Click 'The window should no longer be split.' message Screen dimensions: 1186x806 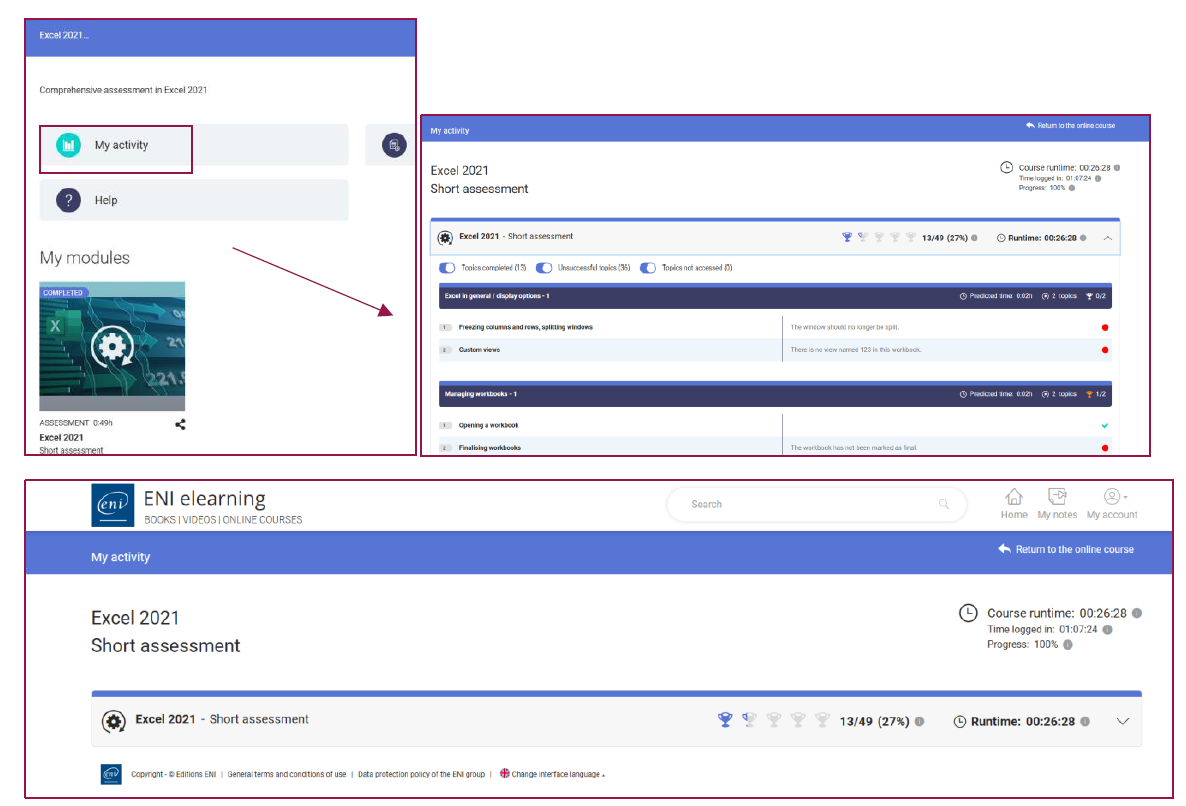pos(844,327)
